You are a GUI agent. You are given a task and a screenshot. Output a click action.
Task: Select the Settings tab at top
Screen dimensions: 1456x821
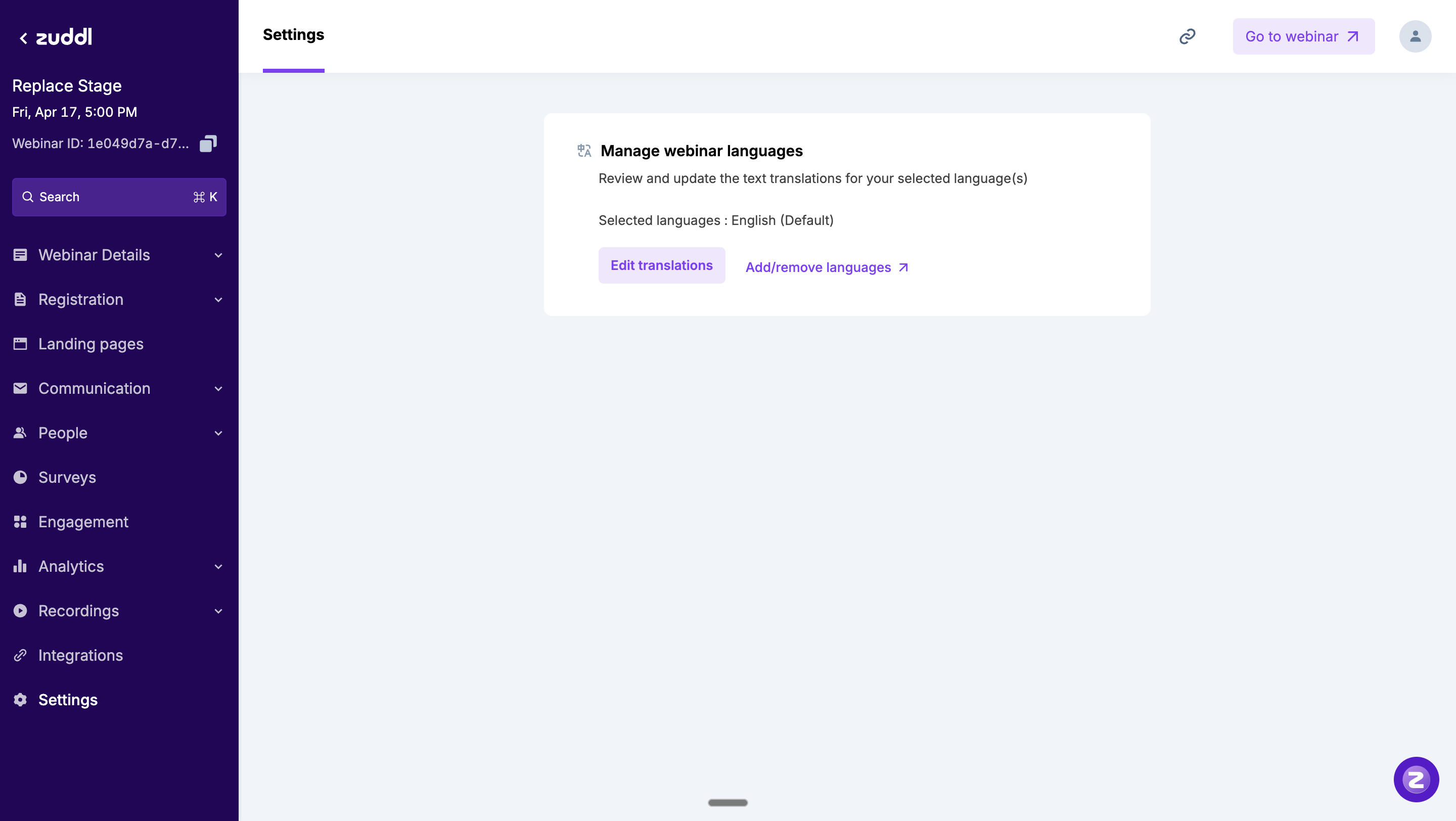pyautogui.click(x=293, y=35)
